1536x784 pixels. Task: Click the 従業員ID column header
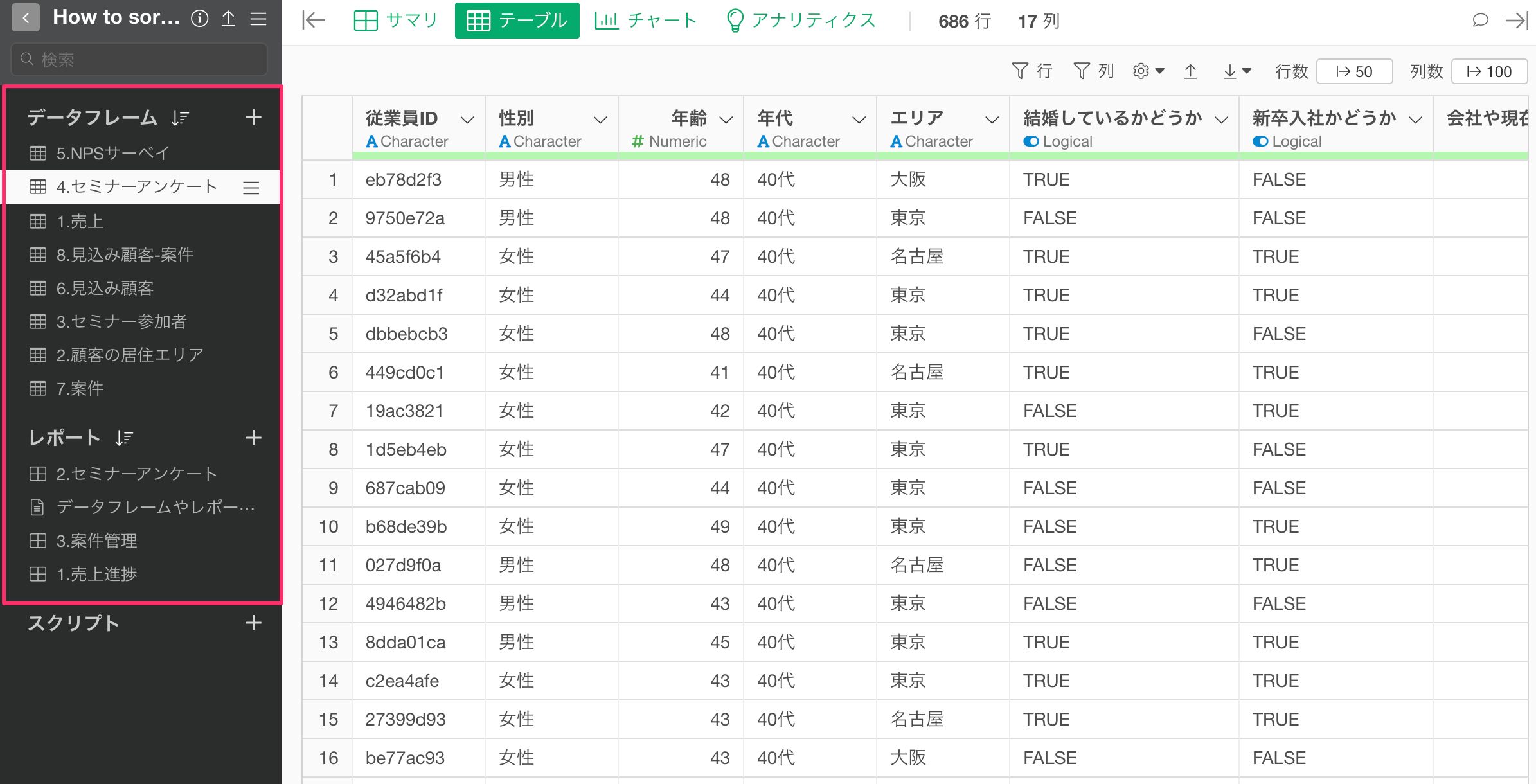(x=418, y=128)
